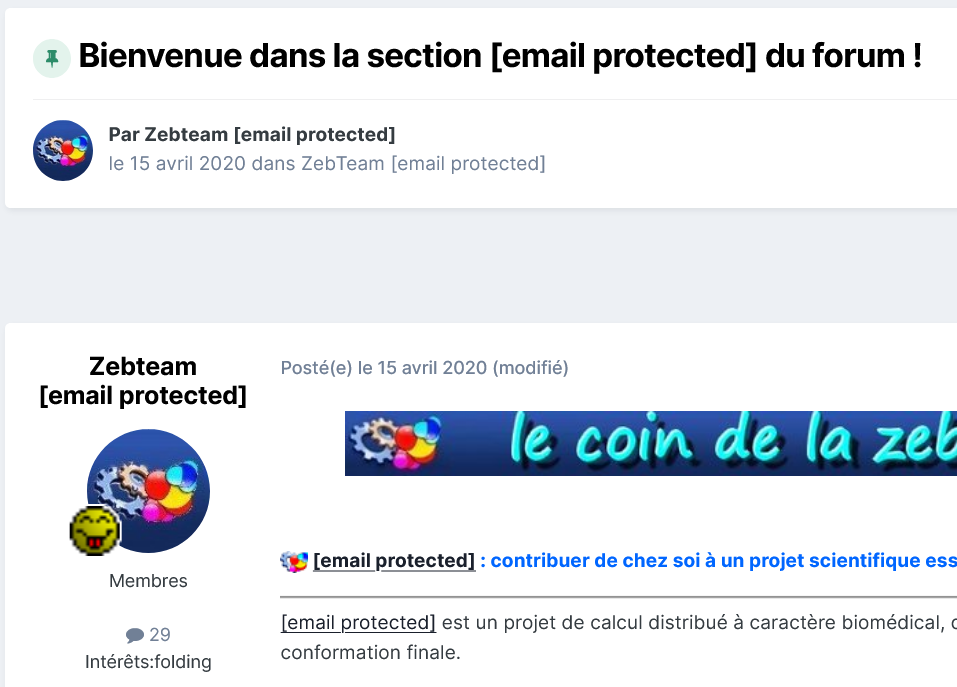Open the small Zebteam avatar in topic header
957x687 pixels.
click(63, 150)
